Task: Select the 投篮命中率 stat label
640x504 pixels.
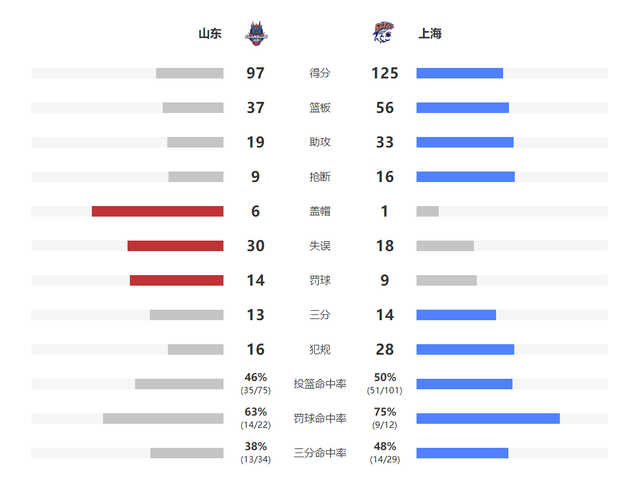Action: [x=320, y=384]
